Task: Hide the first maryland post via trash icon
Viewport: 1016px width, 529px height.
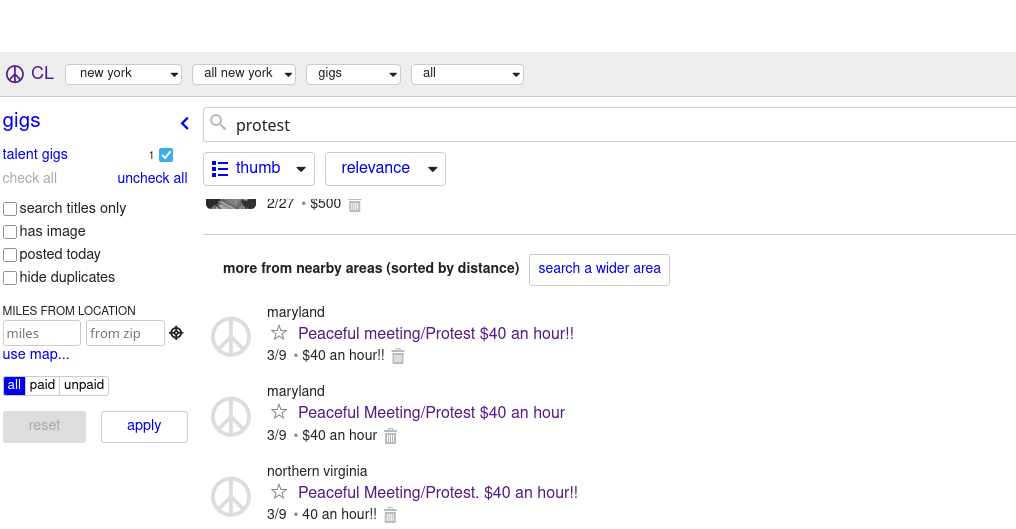Action: (398, 356)
